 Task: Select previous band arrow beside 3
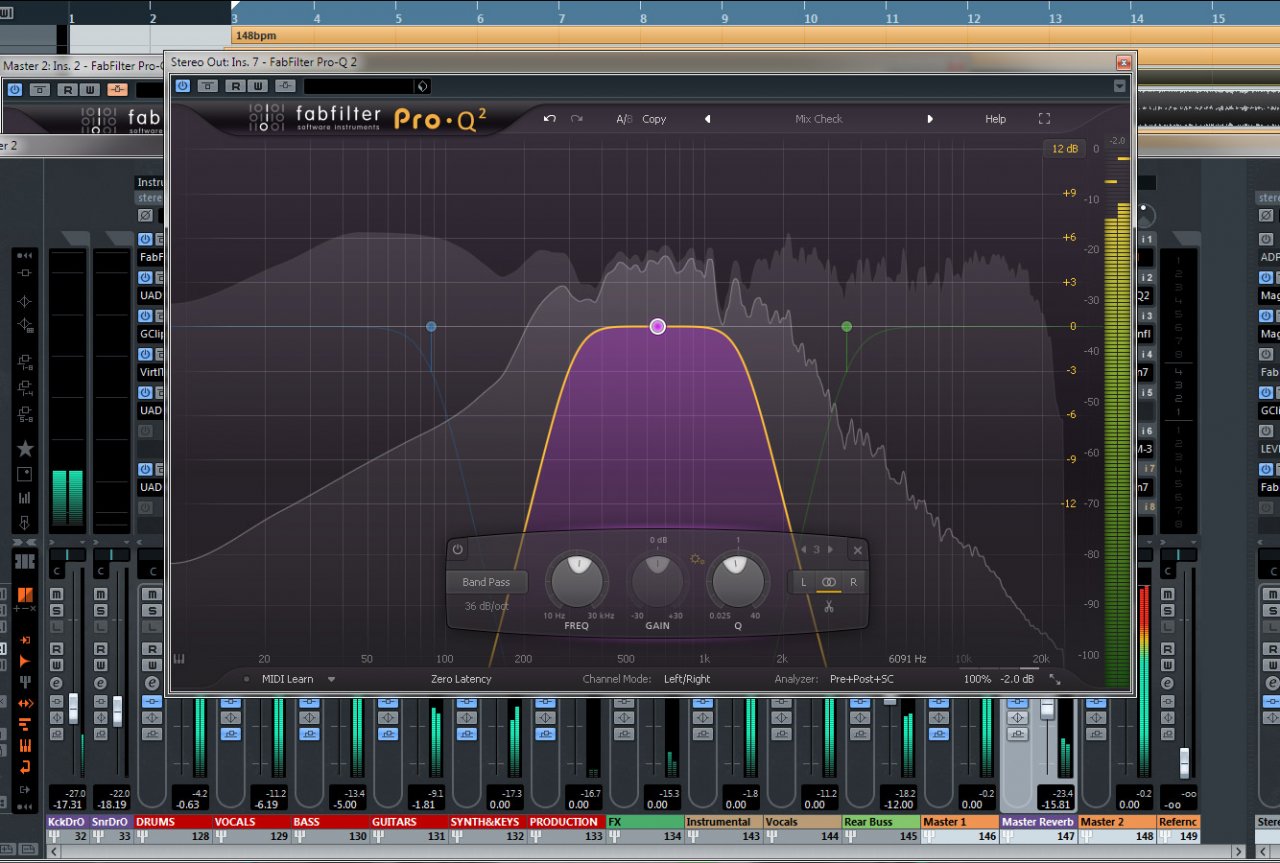point(803,549)
